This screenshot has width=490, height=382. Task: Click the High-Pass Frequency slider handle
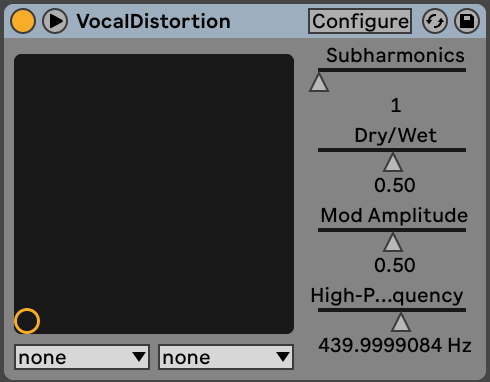[400, 322]
